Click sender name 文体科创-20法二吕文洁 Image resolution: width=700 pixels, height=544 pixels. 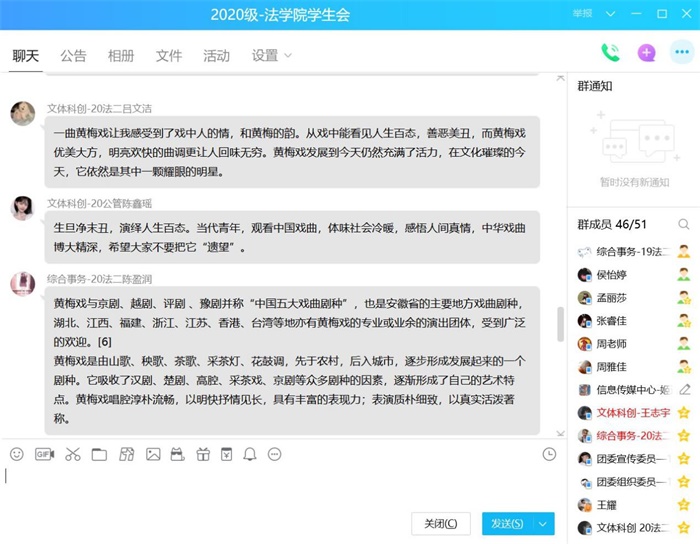99,108
